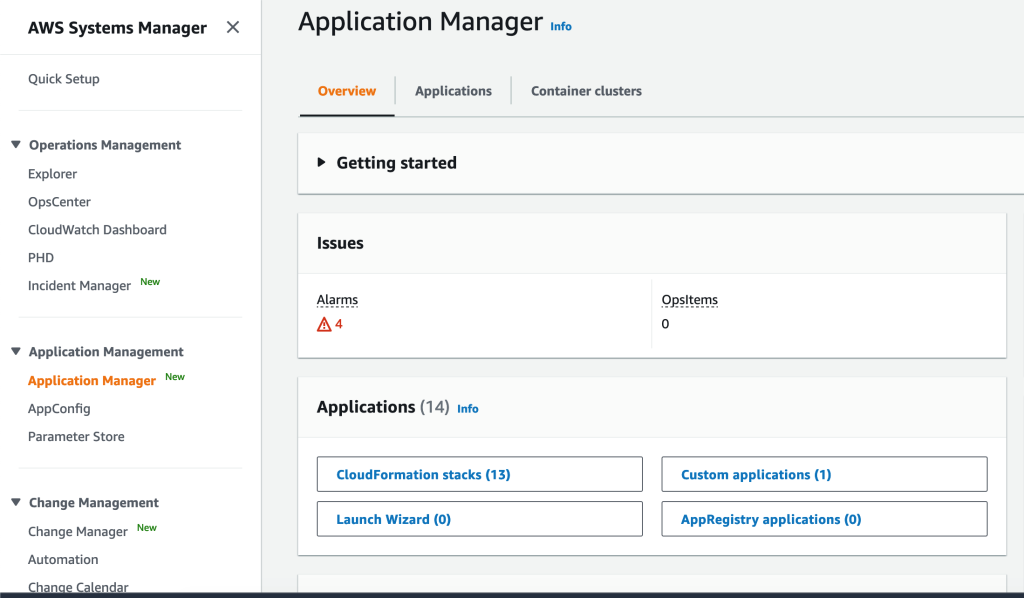Collapse the Operations Management section
This screenshot has width=1024, height=598.
pyautogui.click(x=15, y=144)
